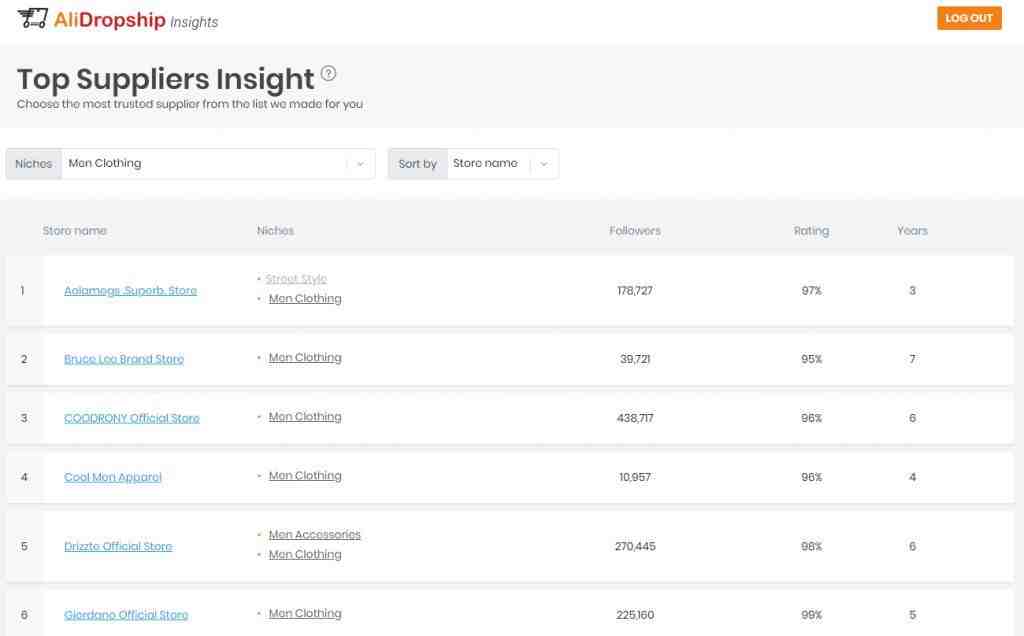This screenshot has height=636, width=1024.
Task: Select Men Clothing niche in Drizzte row
Action: click(x=305, y=554)
